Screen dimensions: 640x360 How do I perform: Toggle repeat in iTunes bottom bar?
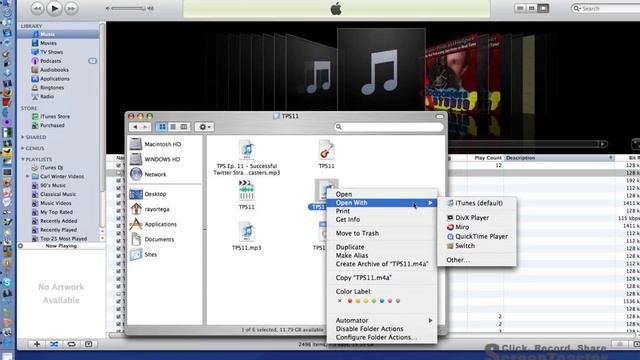71,344
